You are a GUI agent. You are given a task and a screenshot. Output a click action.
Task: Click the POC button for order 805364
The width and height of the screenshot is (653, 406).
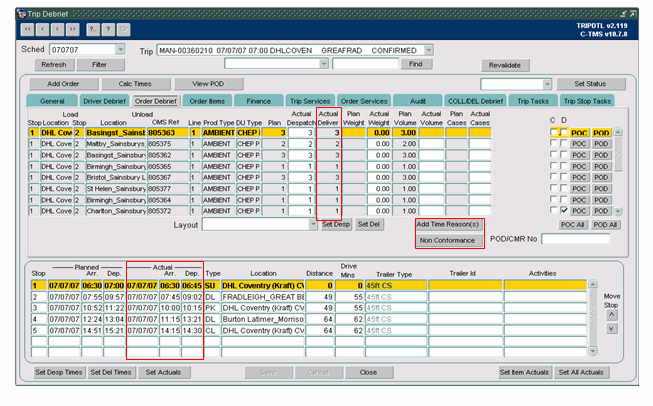579,200
